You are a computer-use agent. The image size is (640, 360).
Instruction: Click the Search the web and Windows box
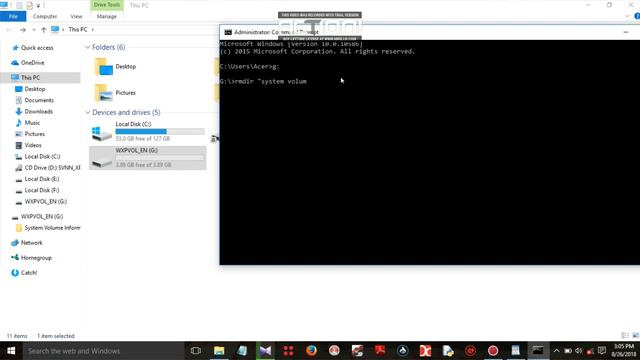103,351
